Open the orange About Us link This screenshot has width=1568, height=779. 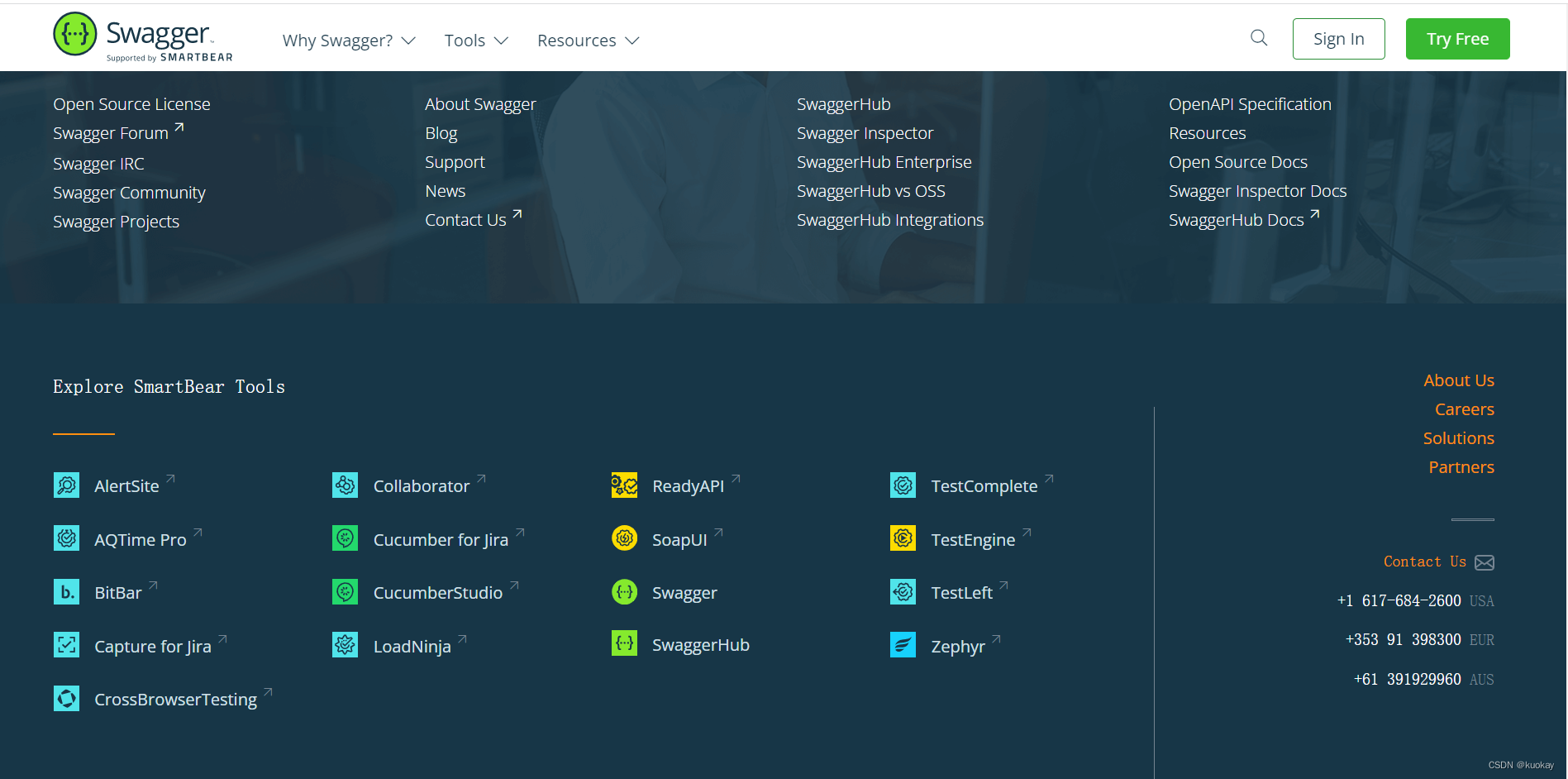pyautogui.click(x=1459, y=380)
